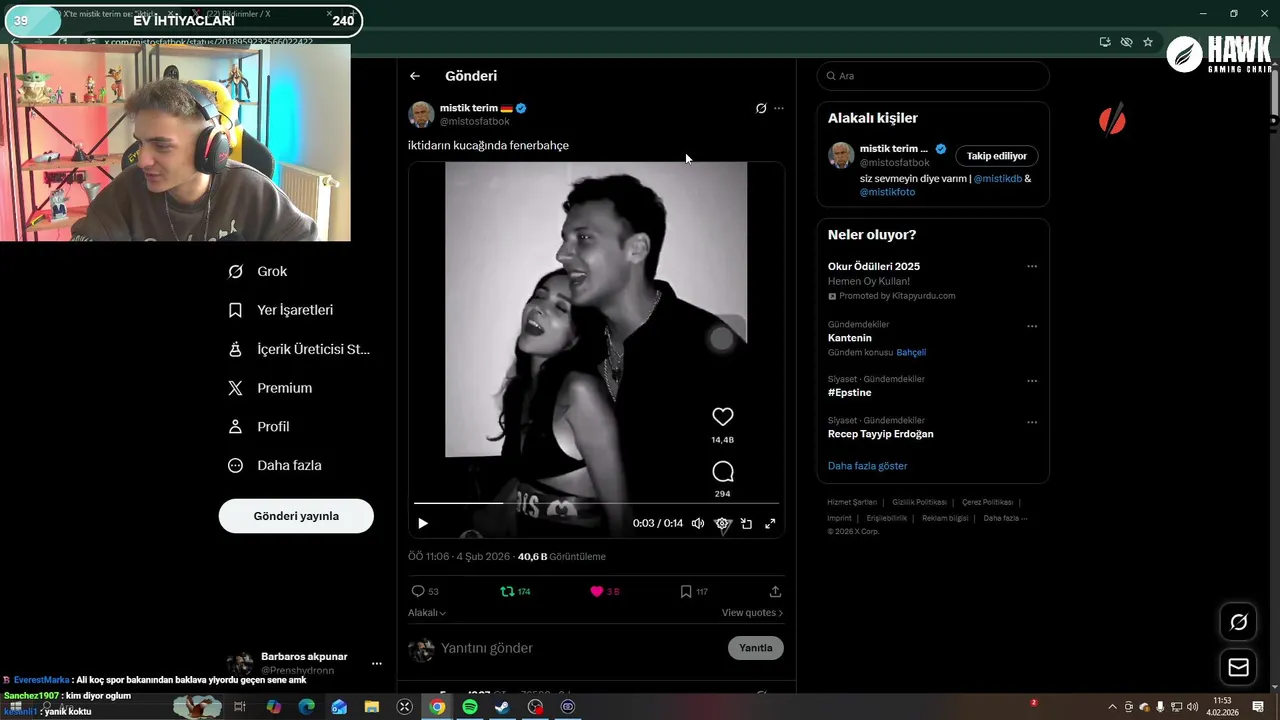The height and width of the screenshot is (720, 1280).
Task: Seek on the video progress bar
Action: (596, 503)
